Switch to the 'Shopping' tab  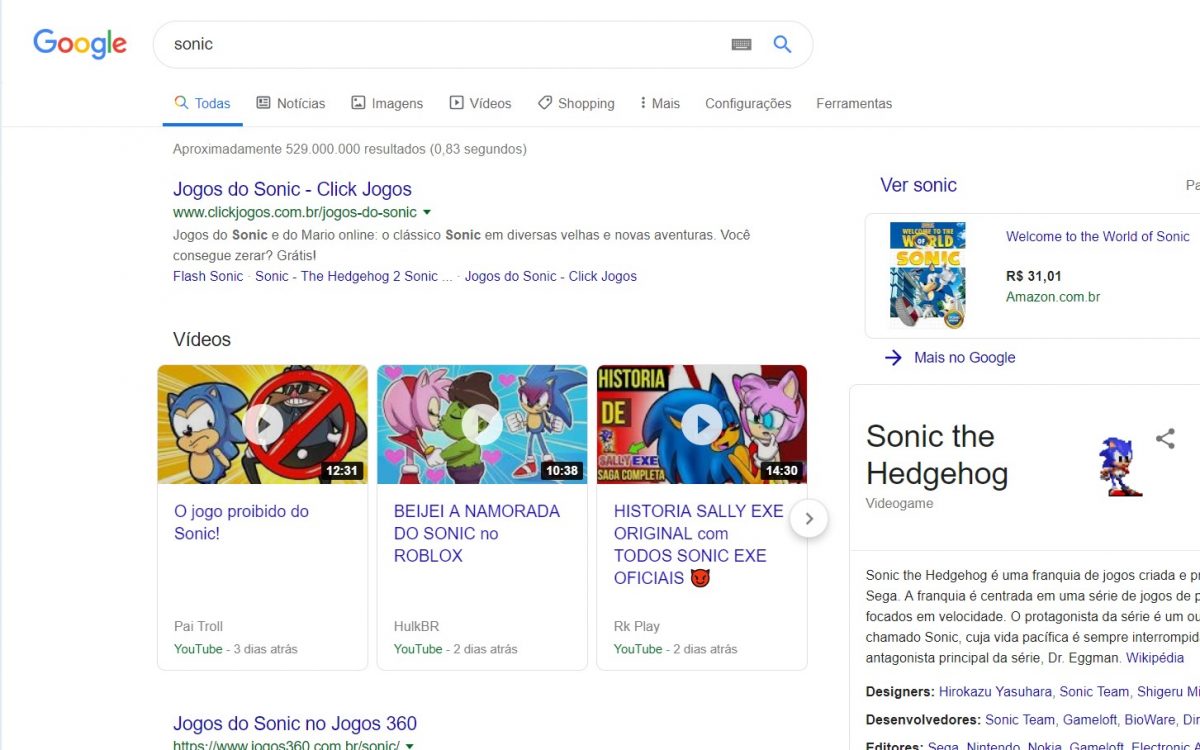pyautogui.click(x=576, y=103)
